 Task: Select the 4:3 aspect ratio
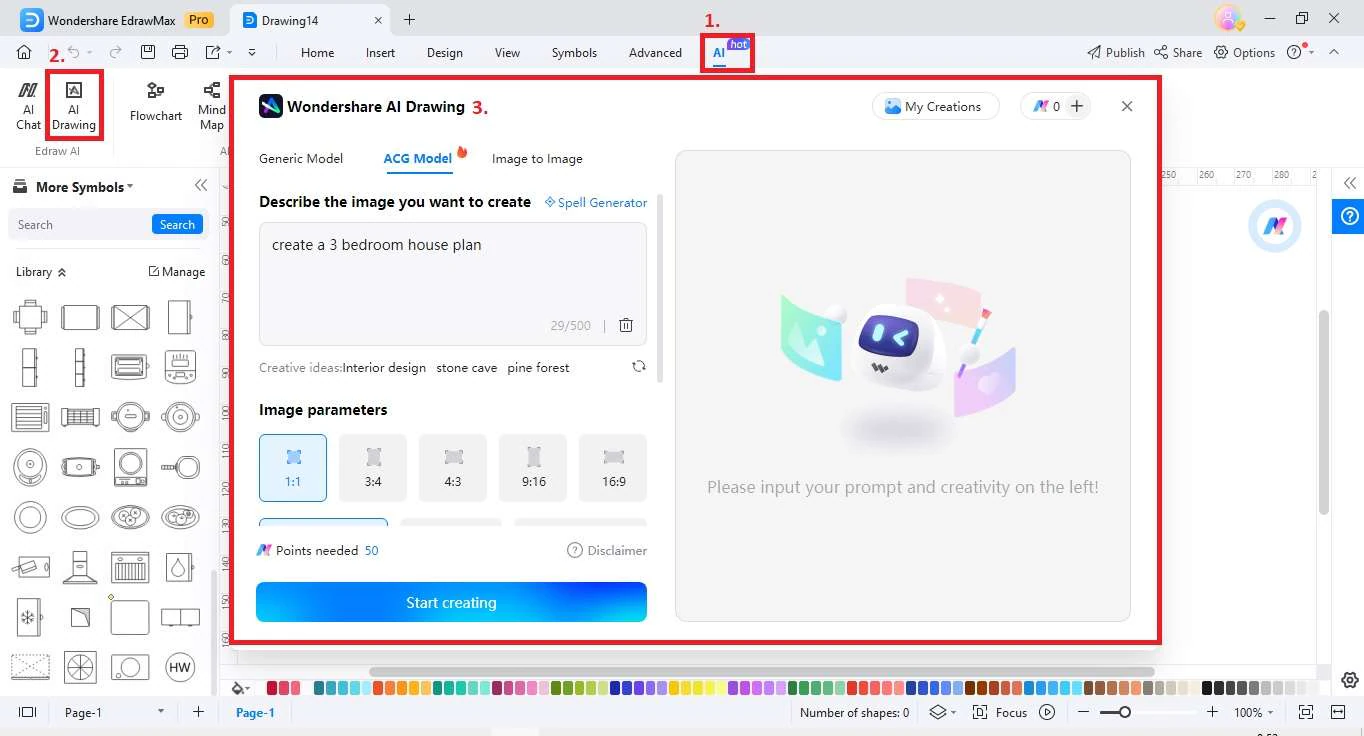point(453,468)
